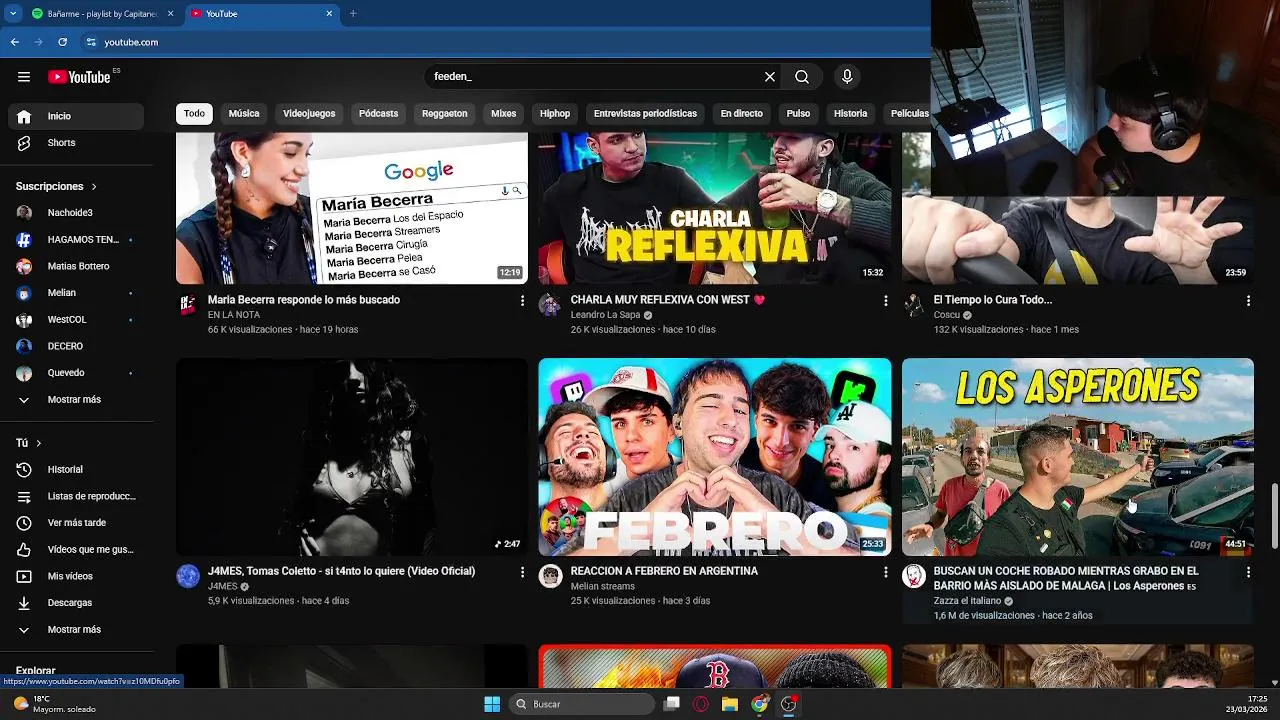Open new browser tab with plus button

[x=353, y=14]
